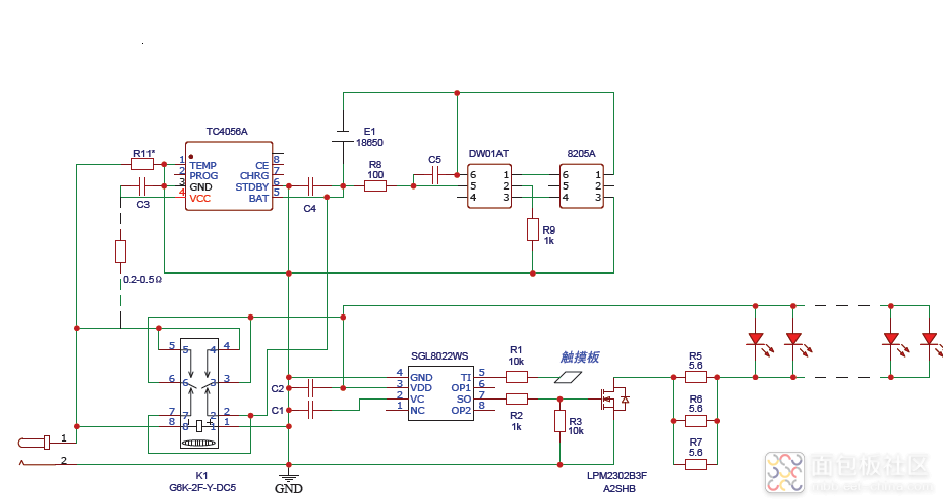943x504 pixels.
Task: Click the 0.2-0.5Ω resistor value label
Action: tap(143, 280)
